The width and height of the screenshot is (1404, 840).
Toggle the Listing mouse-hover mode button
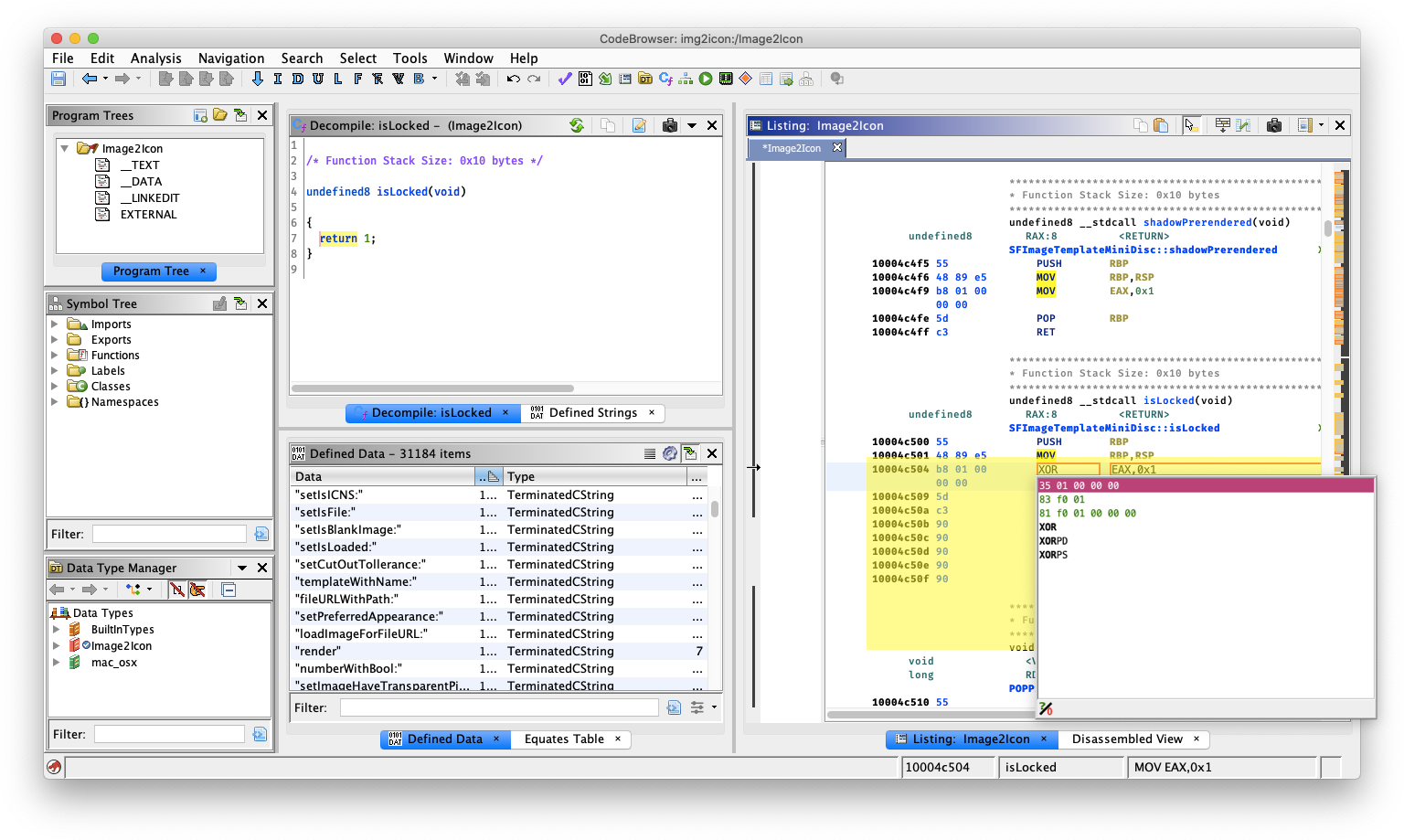1191,125
